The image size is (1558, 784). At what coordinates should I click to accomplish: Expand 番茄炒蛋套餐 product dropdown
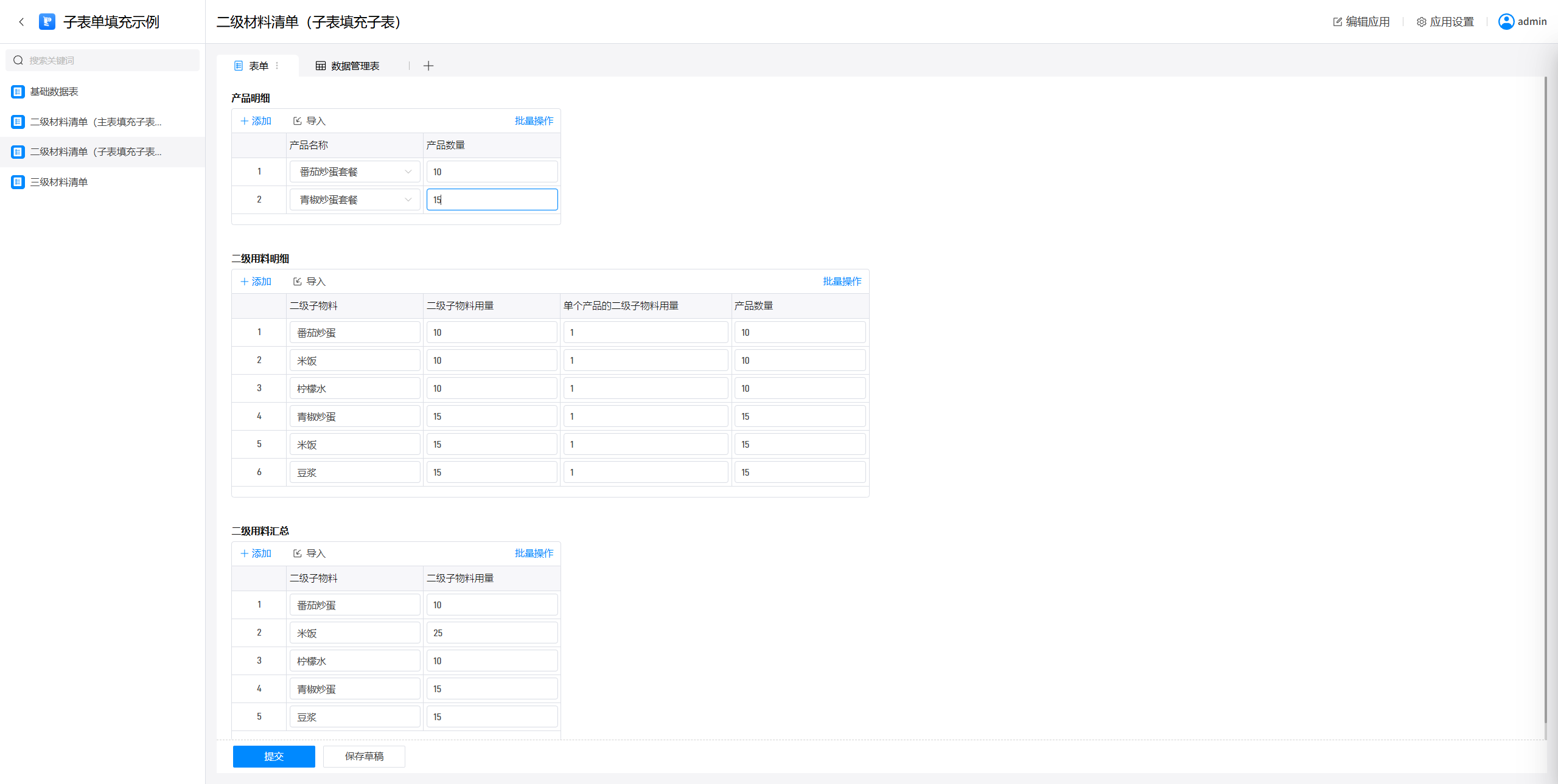point(408,172)
